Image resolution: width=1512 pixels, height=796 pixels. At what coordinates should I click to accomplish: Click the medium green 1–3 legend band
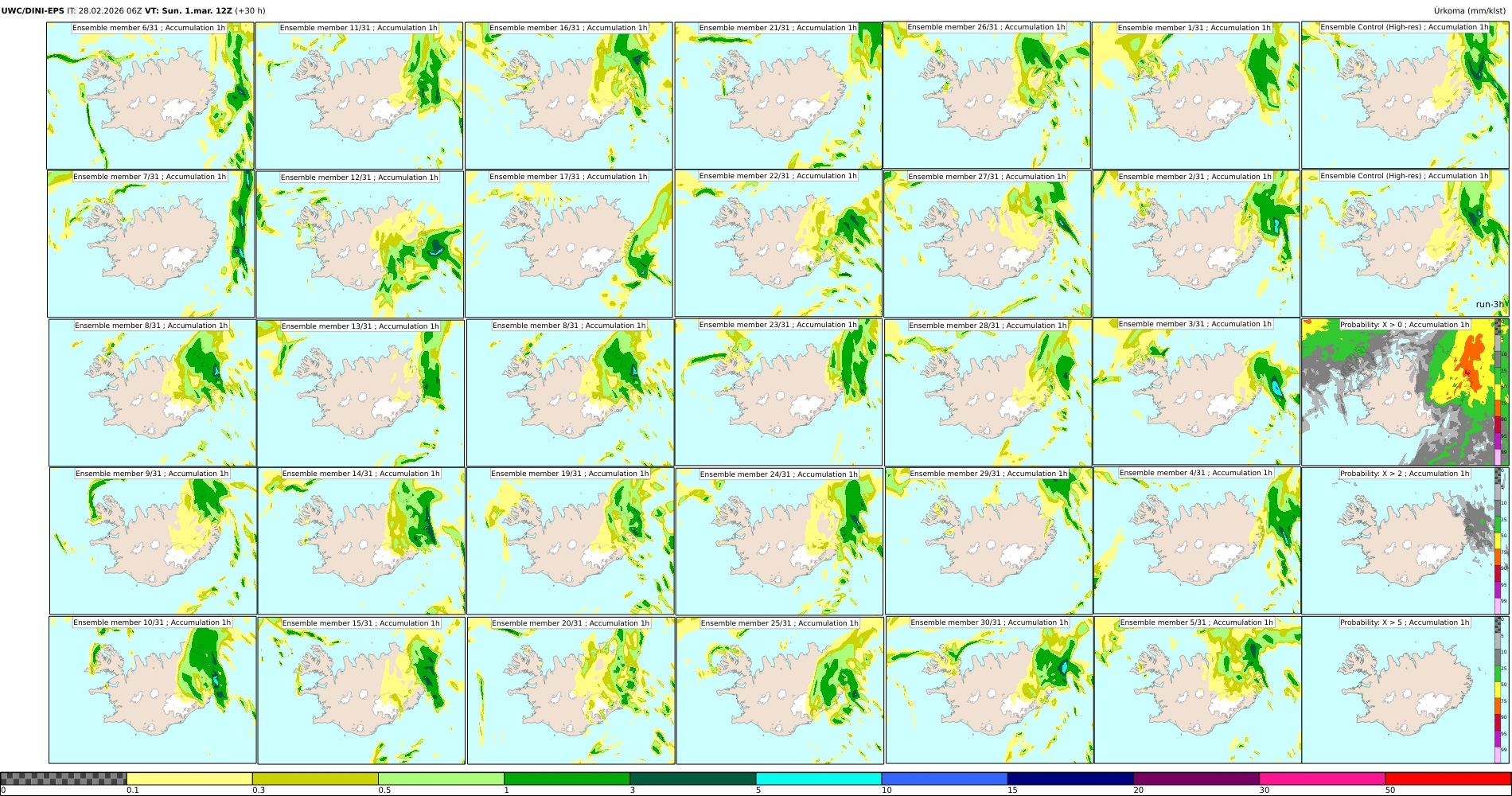click(567, 778)
